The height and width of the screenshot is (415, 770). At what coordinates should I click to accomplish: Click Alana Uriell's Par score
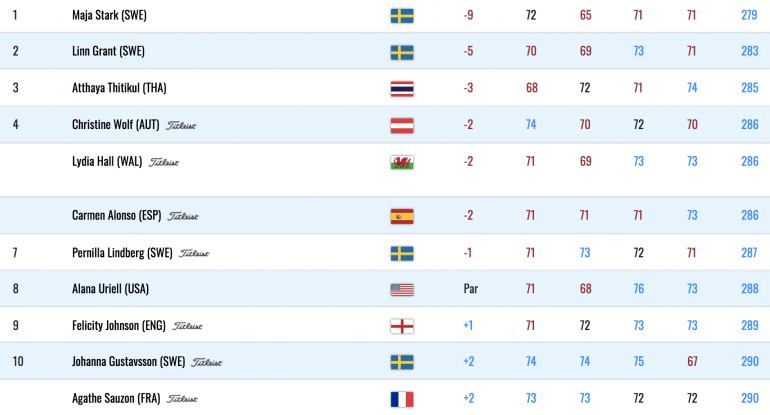click(x=470, y=289)
